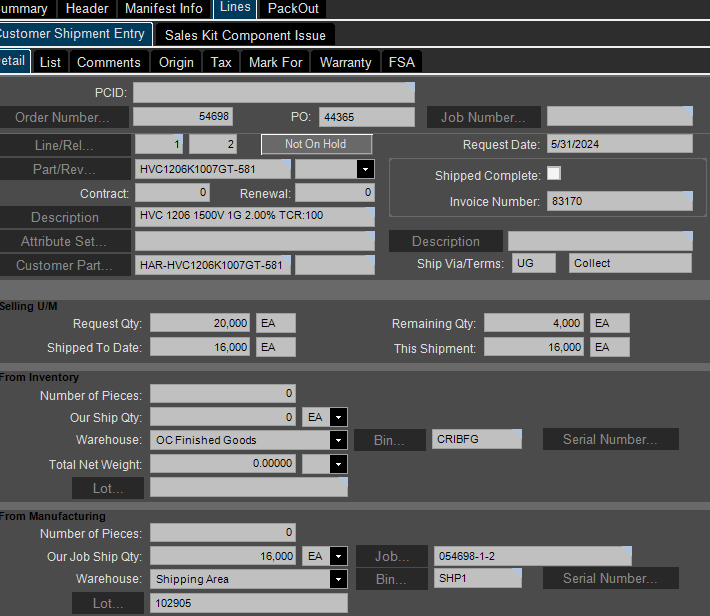Image resolution: width=710 pixels, height=616 pixels.
Task: Open the FSA sub-tab
Action: point(402,62)
